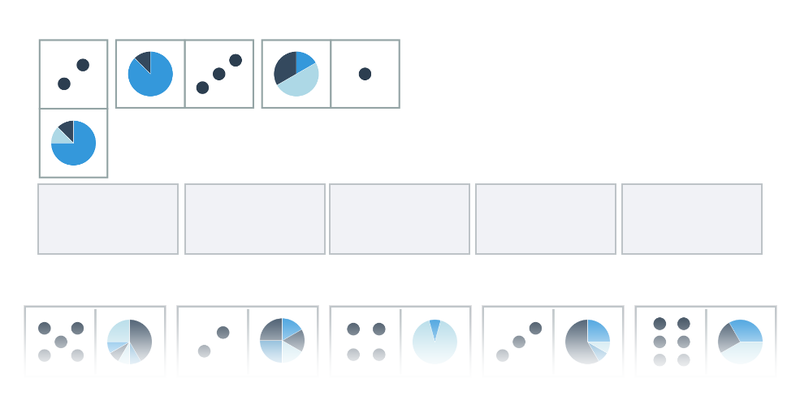
Task: Select the last pie chart in bottom row
Action: 740,341
